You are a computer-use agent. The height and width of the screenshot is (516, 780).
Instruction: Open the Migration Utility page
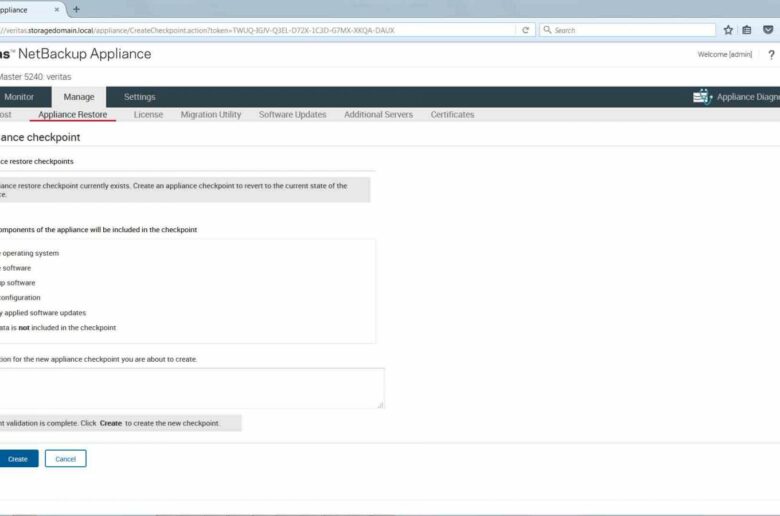click(x=211, y=114)
